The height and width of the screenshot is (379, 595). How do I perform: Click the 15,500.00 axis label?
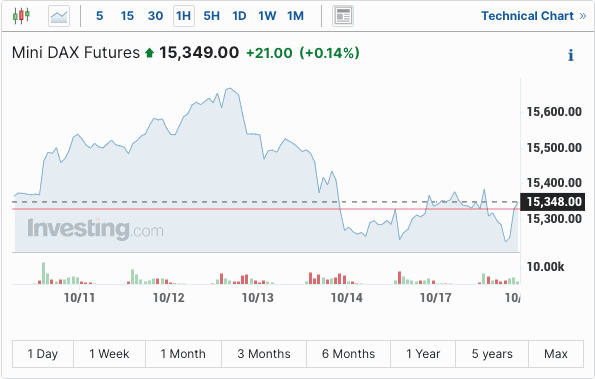point(554,148)
